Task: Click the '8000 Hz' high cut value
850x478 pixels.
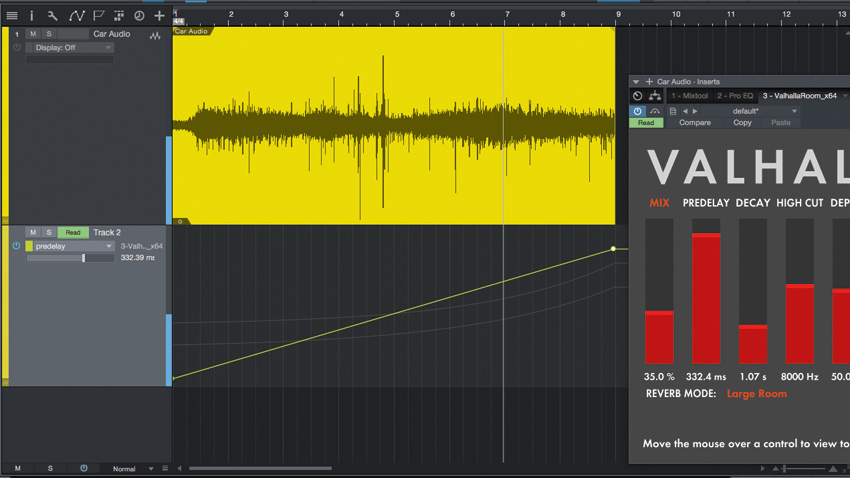Action: 800,377
